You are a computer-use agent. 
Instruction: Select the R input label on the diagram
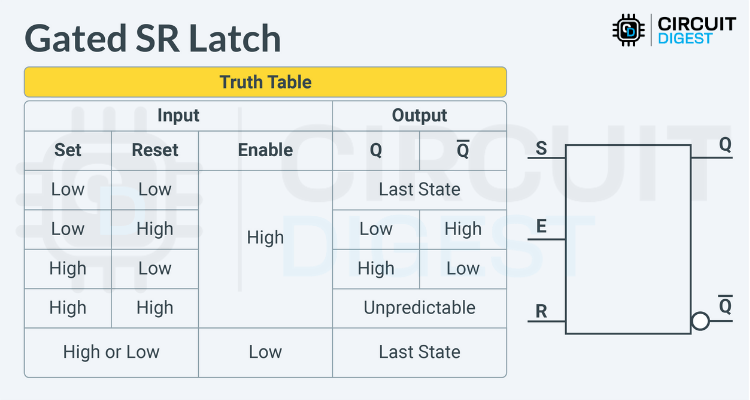[541, 310]
